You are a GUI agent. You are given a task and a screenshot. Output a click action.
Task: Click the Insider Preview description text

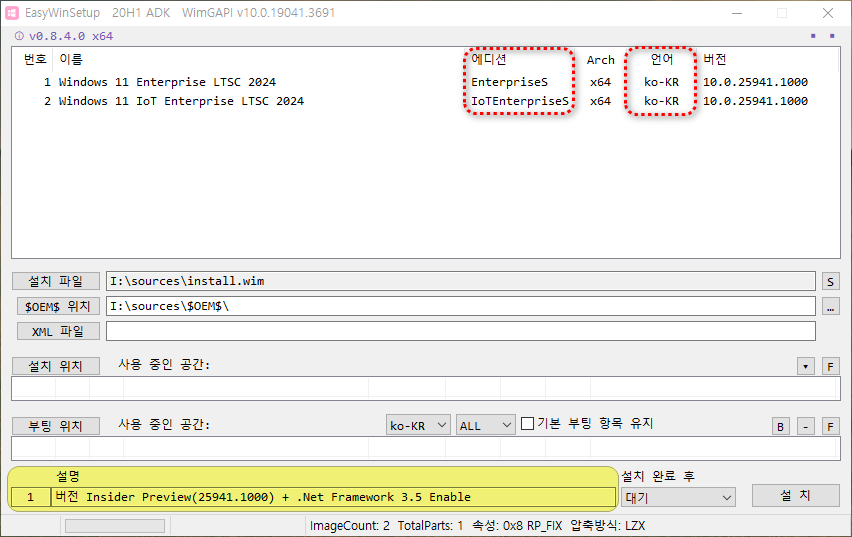[262, 497]
